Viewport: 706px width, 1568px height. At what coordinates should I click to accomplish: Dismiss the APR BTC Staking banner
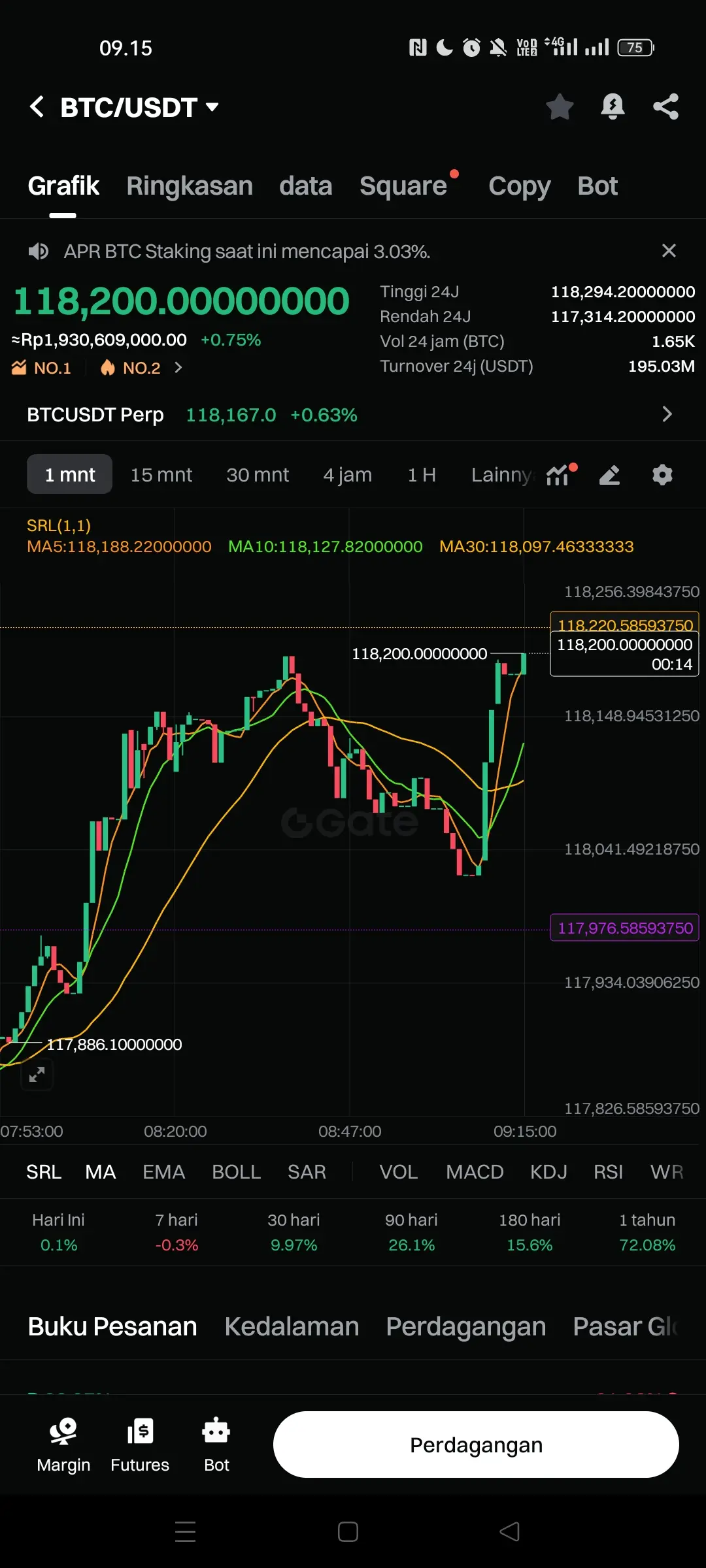point(669,250)
